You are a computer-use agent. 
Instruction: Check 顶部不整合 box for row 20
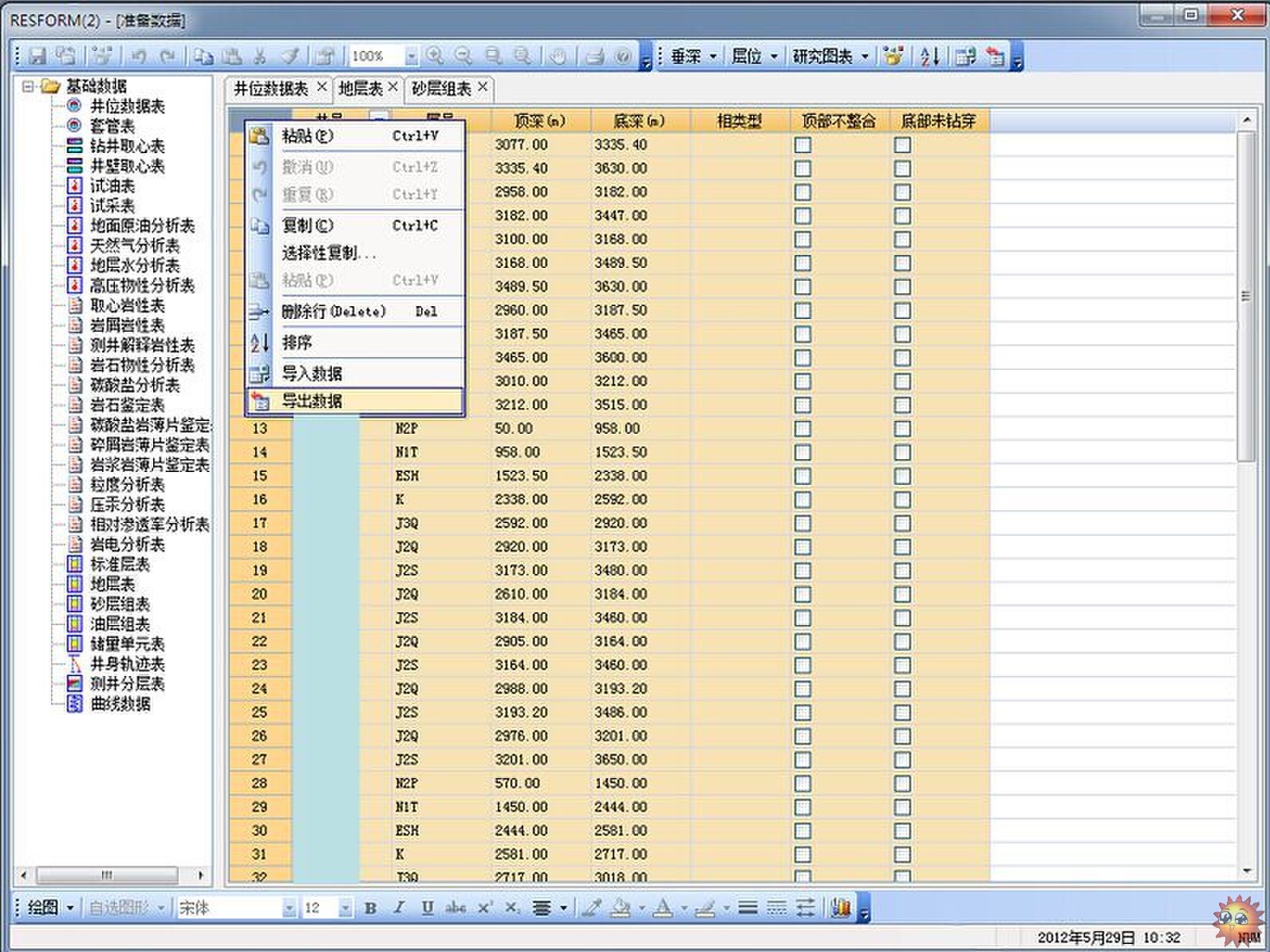tap(803, 594)
